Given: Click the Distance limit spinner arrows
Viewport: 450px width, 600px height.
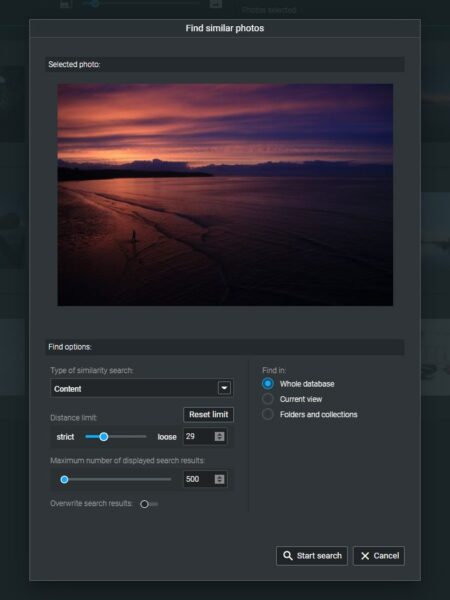Looking at the screenshot, I should click(219, 436).
